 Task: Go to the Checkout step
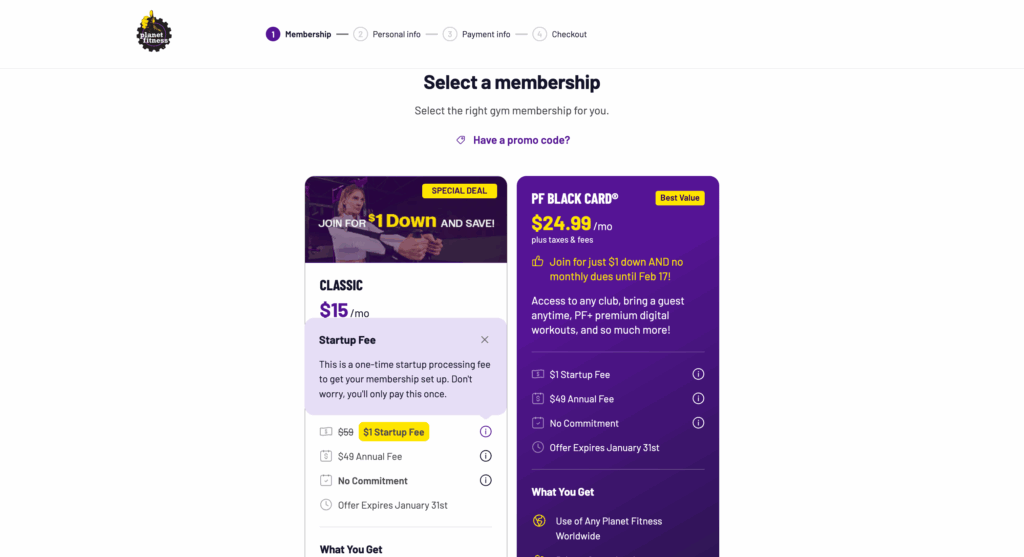point(560,34)
